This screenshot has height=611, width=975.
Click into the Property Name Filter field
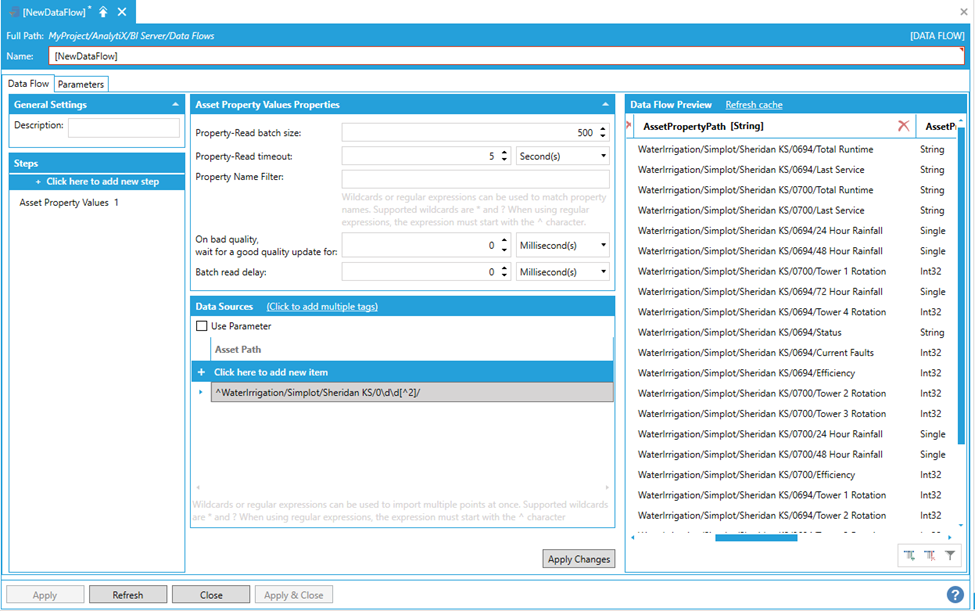click(x=475, y=179)
